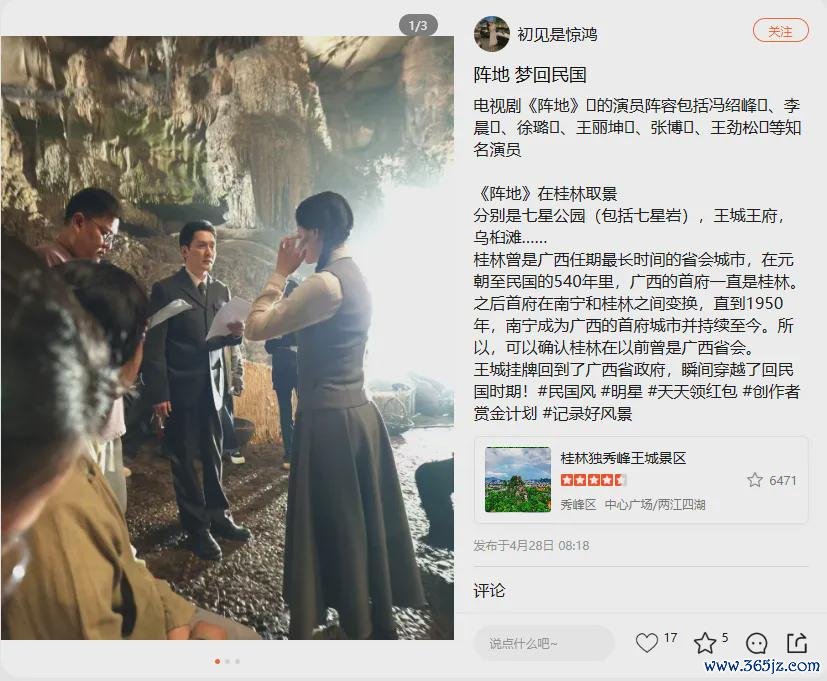Select the first carousel dot indicator
827x681 pixels.
[x=217, y=661]
